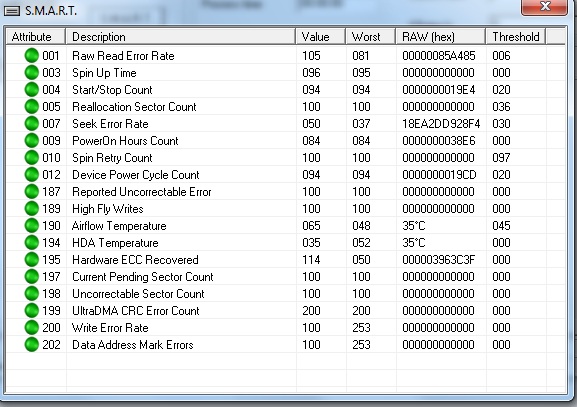577x407 pixels.
Task: Click RAW value 0000000038E6
Action: [439, 141]
